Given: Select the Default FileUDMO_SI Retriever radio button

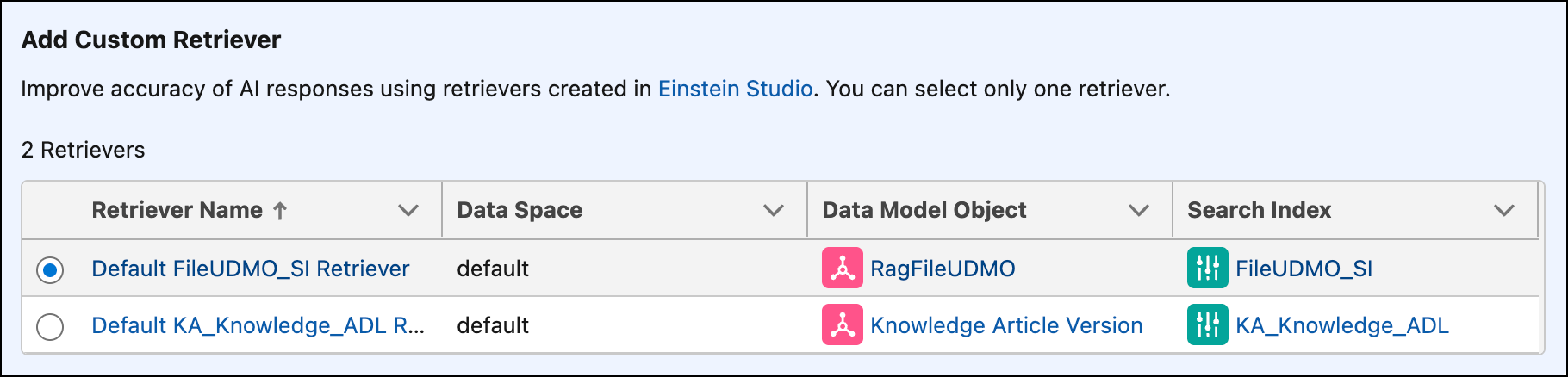Looking at the screenshot, I should point(50,269).
